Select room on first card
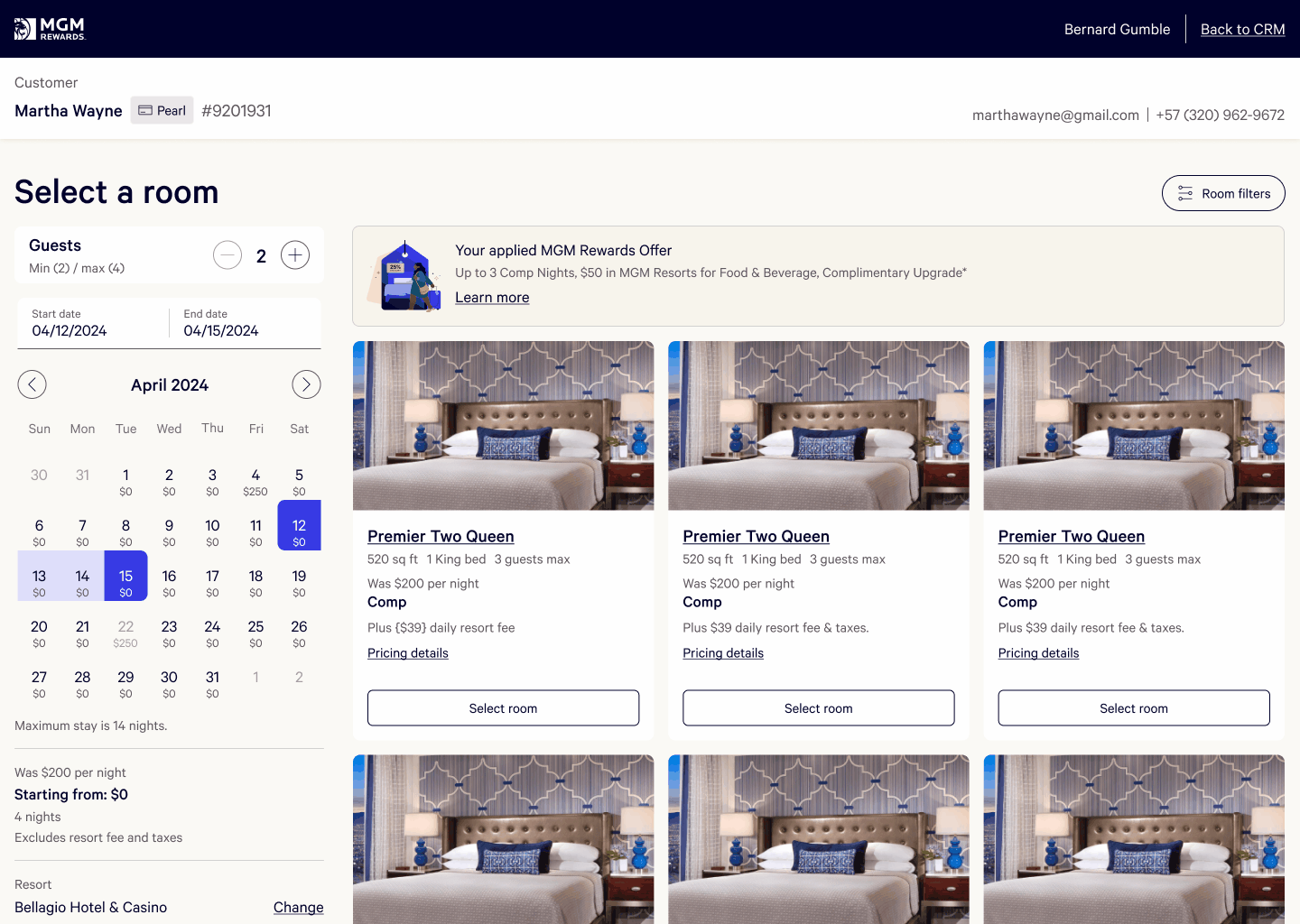This screenshot has height=924, width=1300. click(503, 708)
